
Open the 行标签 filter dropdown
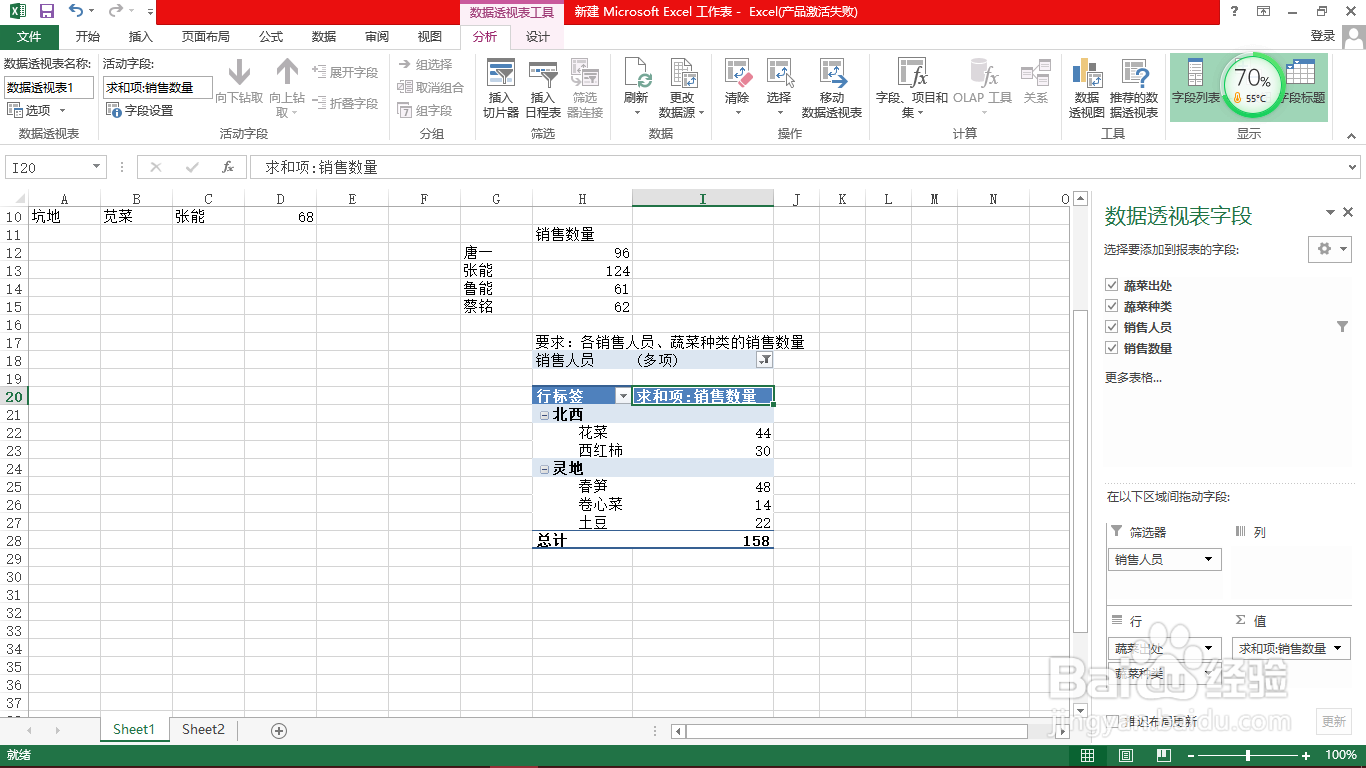point(625,395)
